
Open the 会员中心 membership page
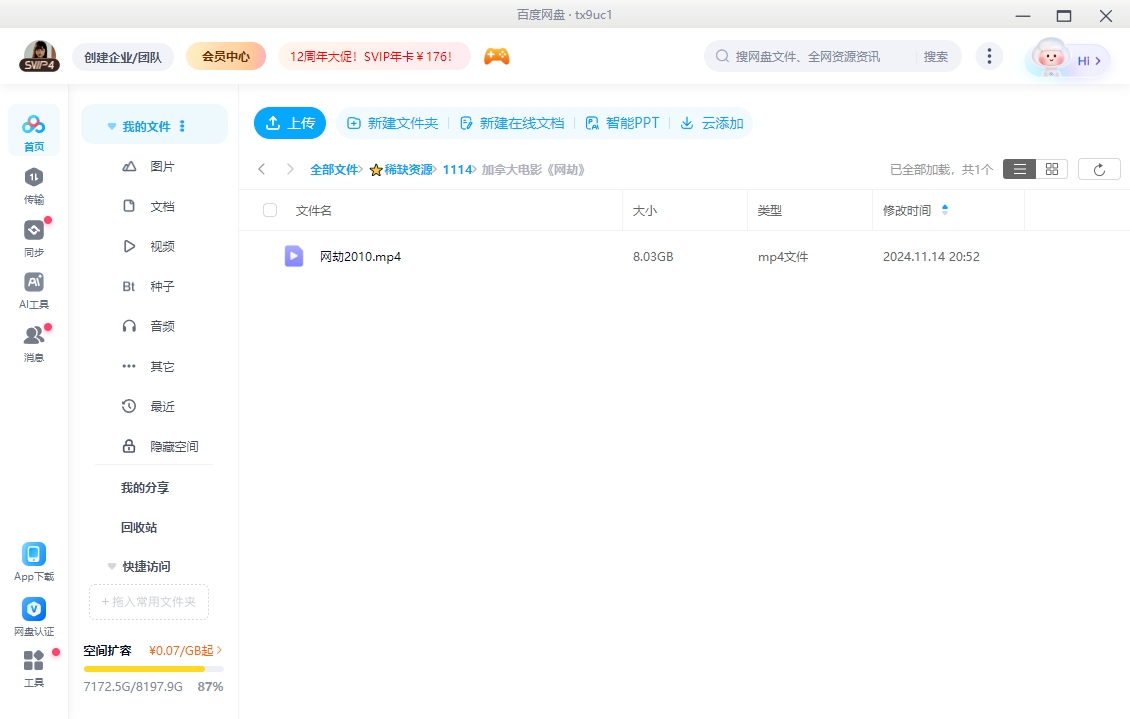point(226,56)
